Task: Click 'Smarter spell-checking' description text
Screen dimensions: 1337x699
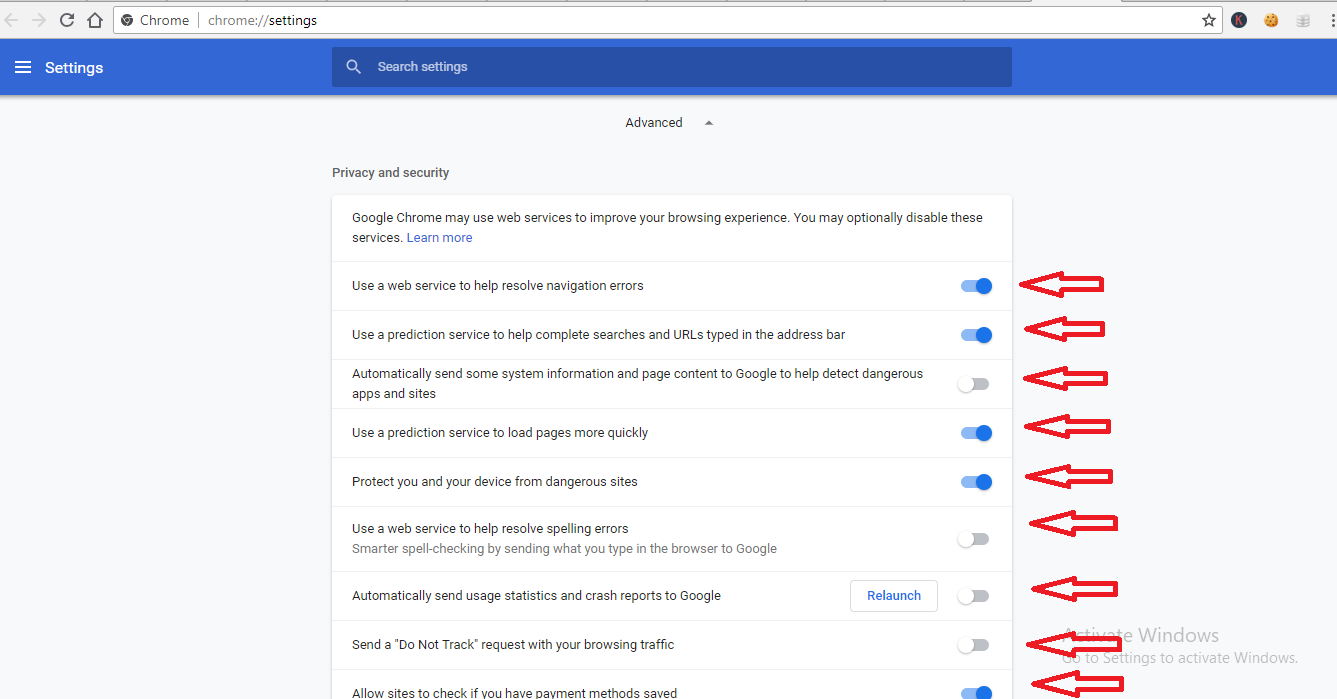Action: [x=564, y=549]
